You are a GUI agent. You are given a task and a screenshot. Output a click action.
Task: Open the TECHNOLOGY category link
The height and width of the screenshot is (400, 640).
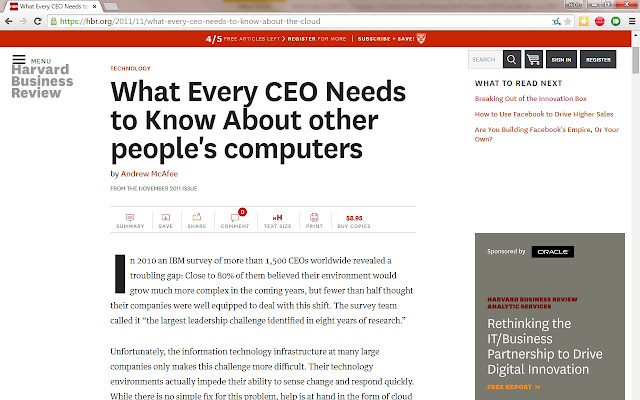(130, 69)
